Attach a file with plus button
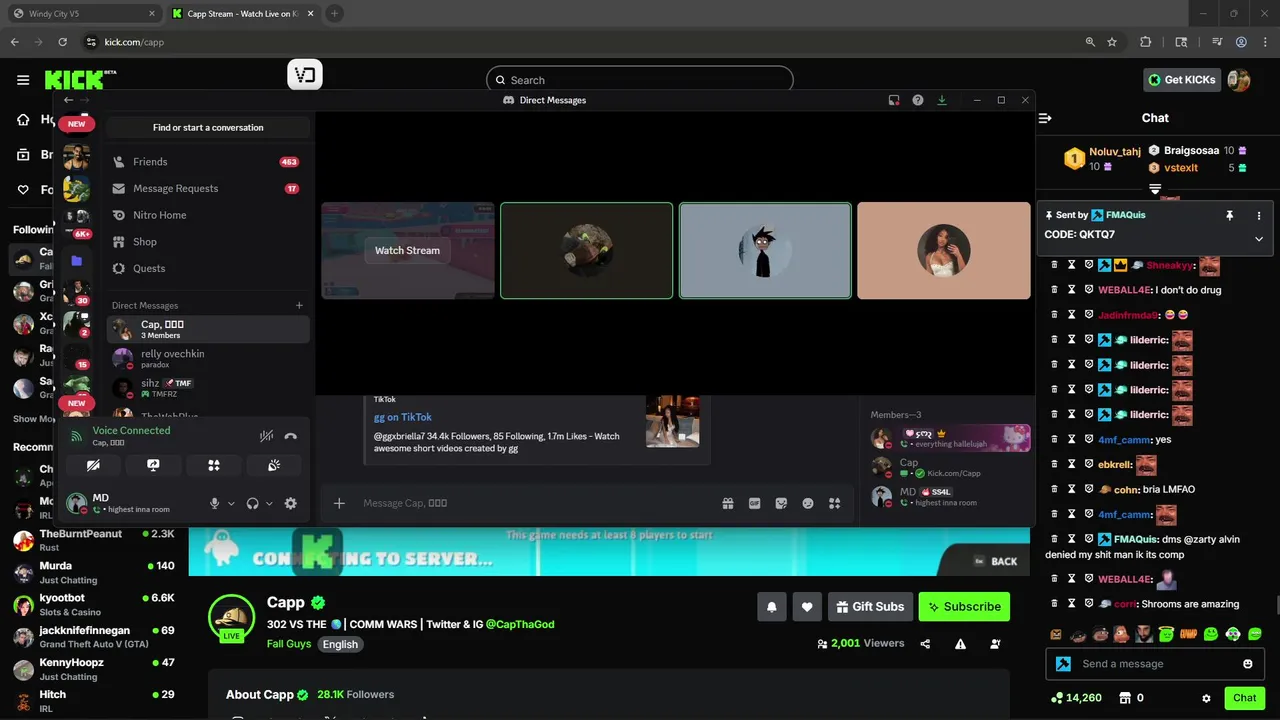 339,504
